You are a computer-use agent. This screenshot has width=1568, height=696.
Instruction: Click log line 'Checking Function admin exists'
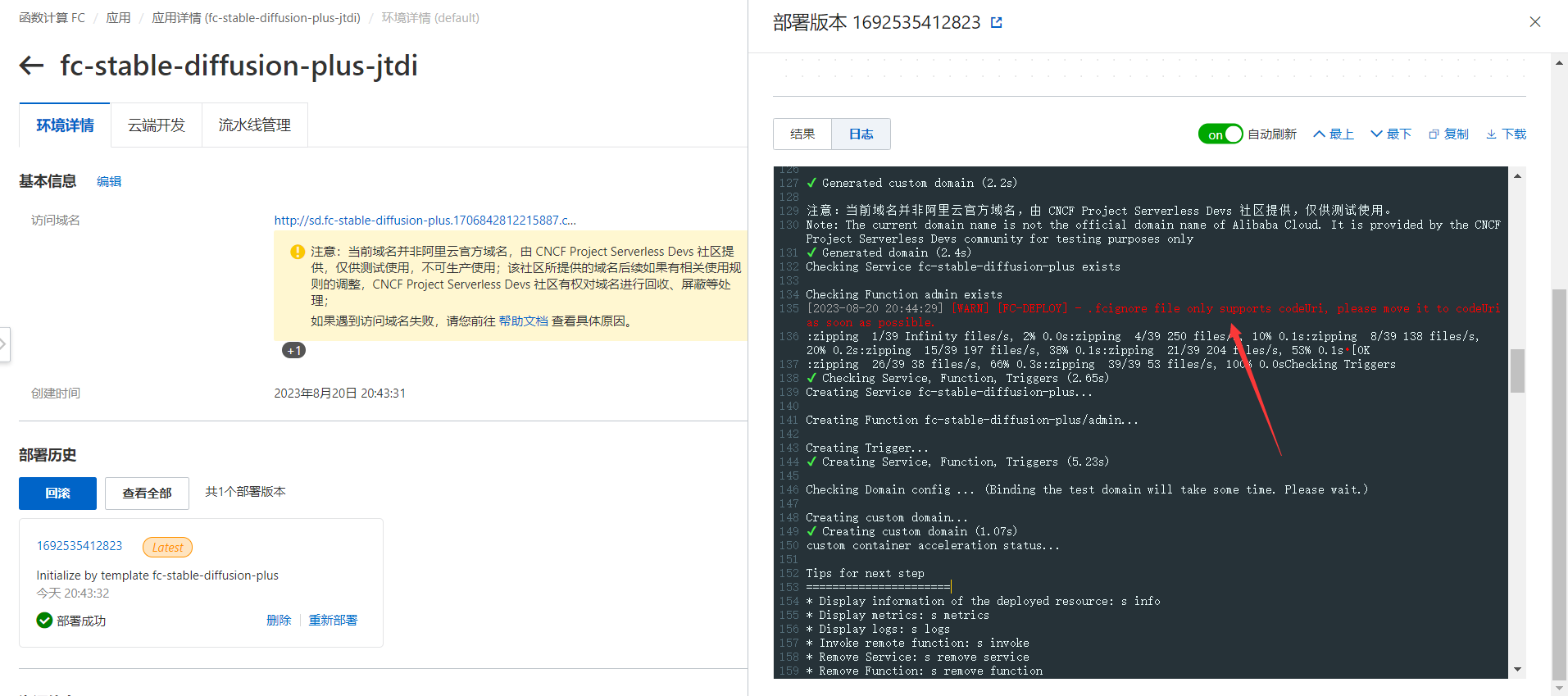pyautogui.click(x=904, y=295)
